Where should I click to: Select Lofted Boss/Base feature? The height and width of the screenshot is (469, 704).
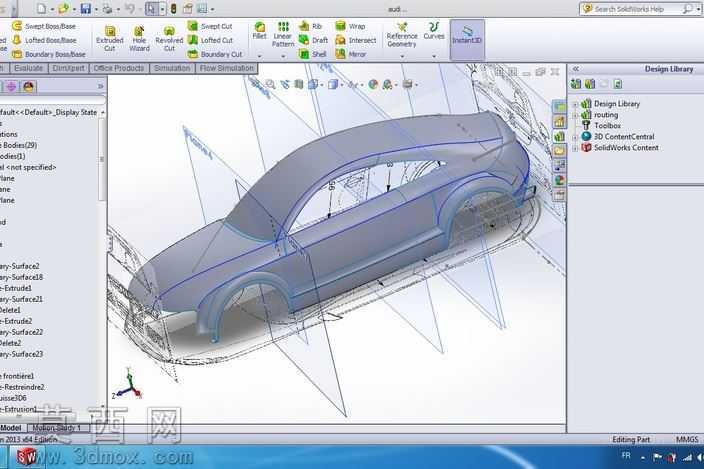point(44,40)
